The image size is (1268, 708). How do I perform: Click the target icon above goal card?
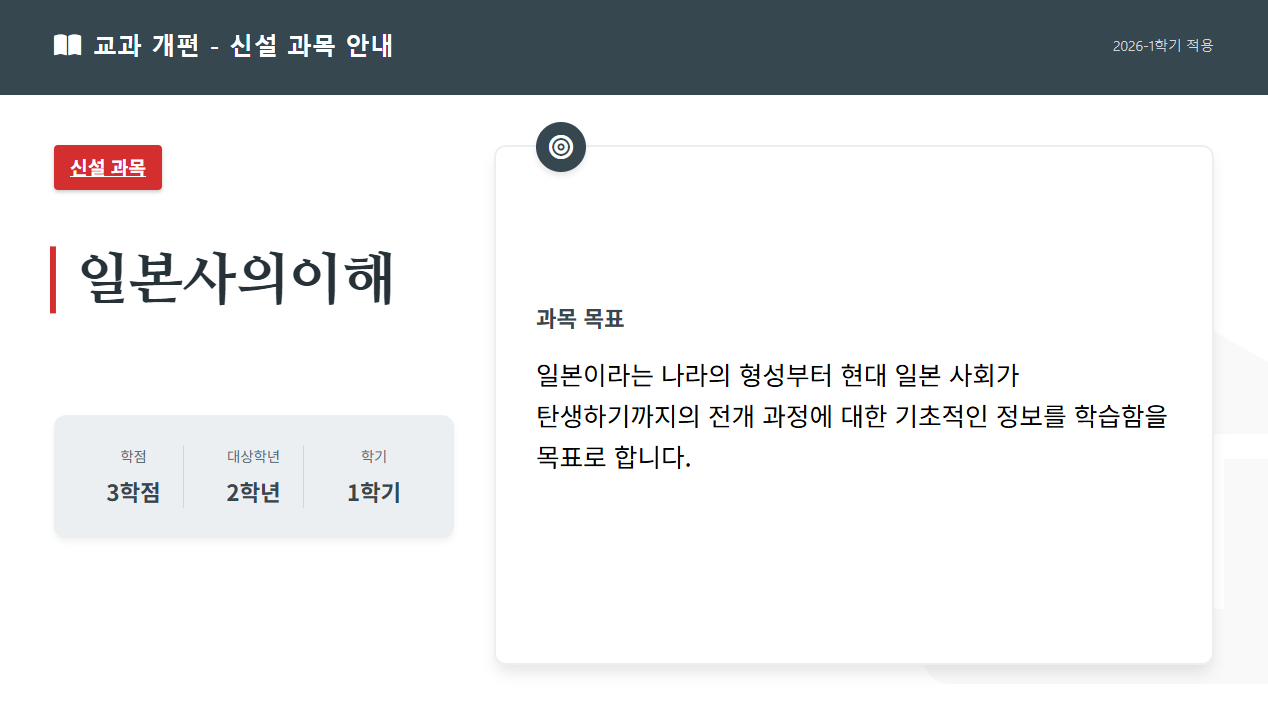pos(561,148)
